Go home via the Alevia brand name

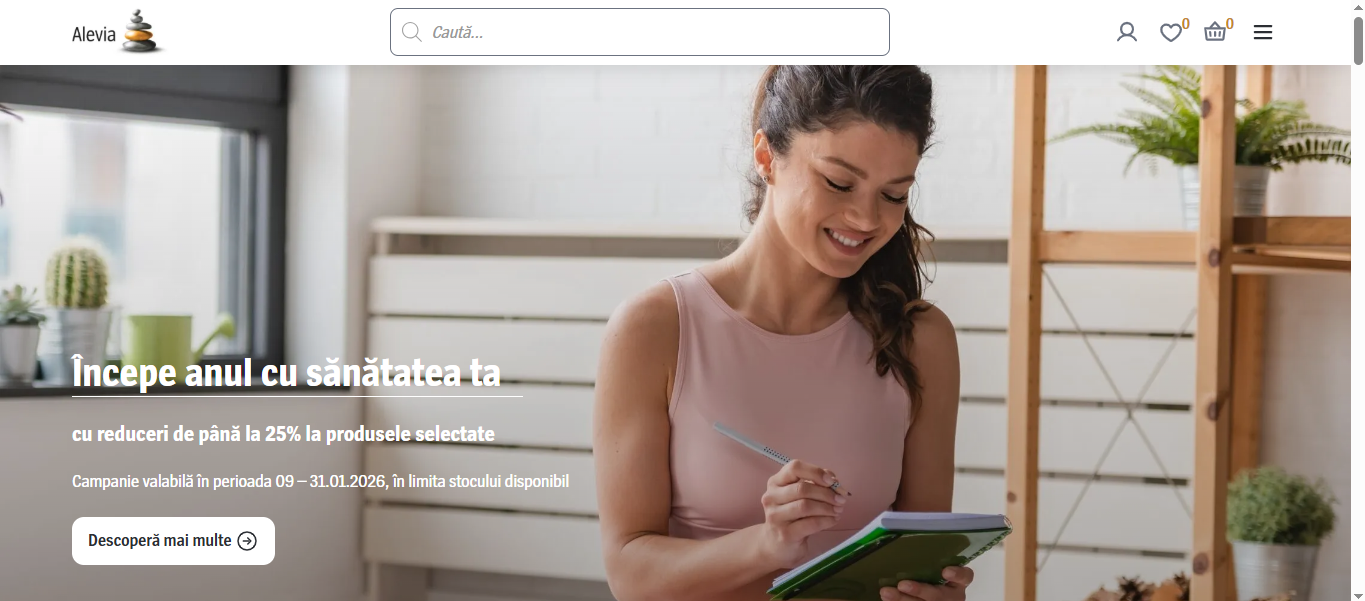(94, 36)
